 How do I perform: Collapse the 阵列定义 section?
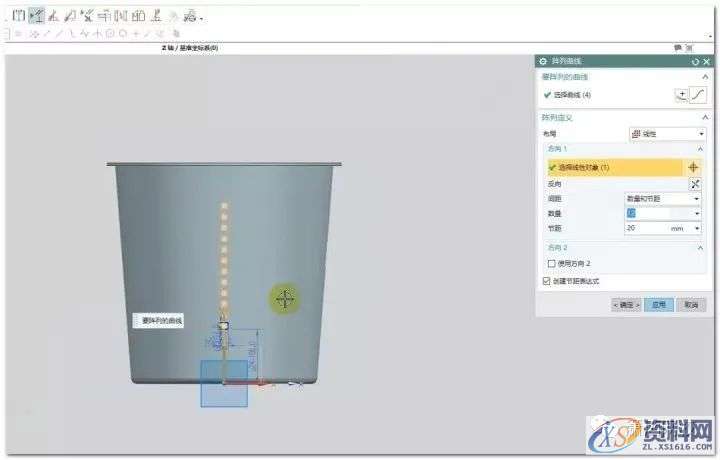coord(704,117)
